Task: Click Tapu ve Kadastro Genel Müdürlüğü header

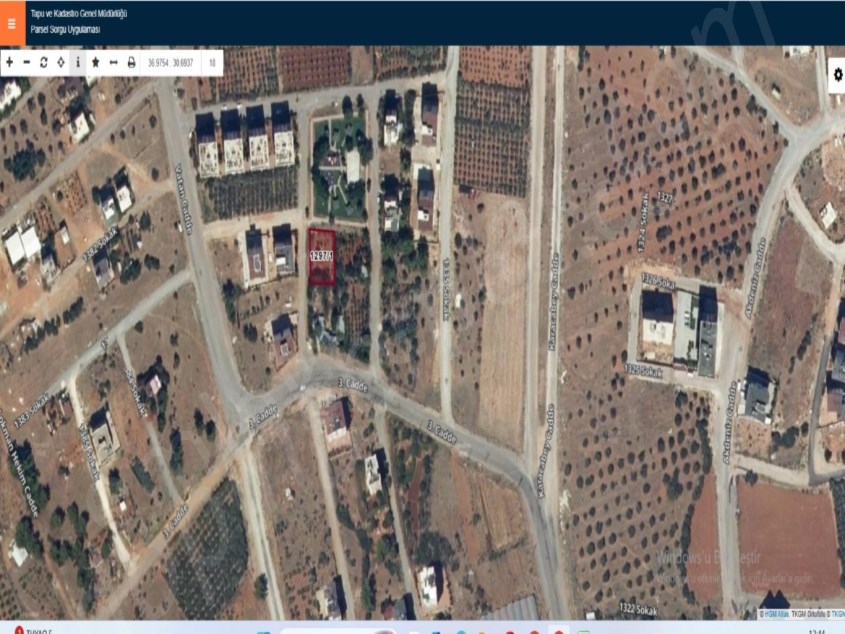Action: tap(79, 14)
